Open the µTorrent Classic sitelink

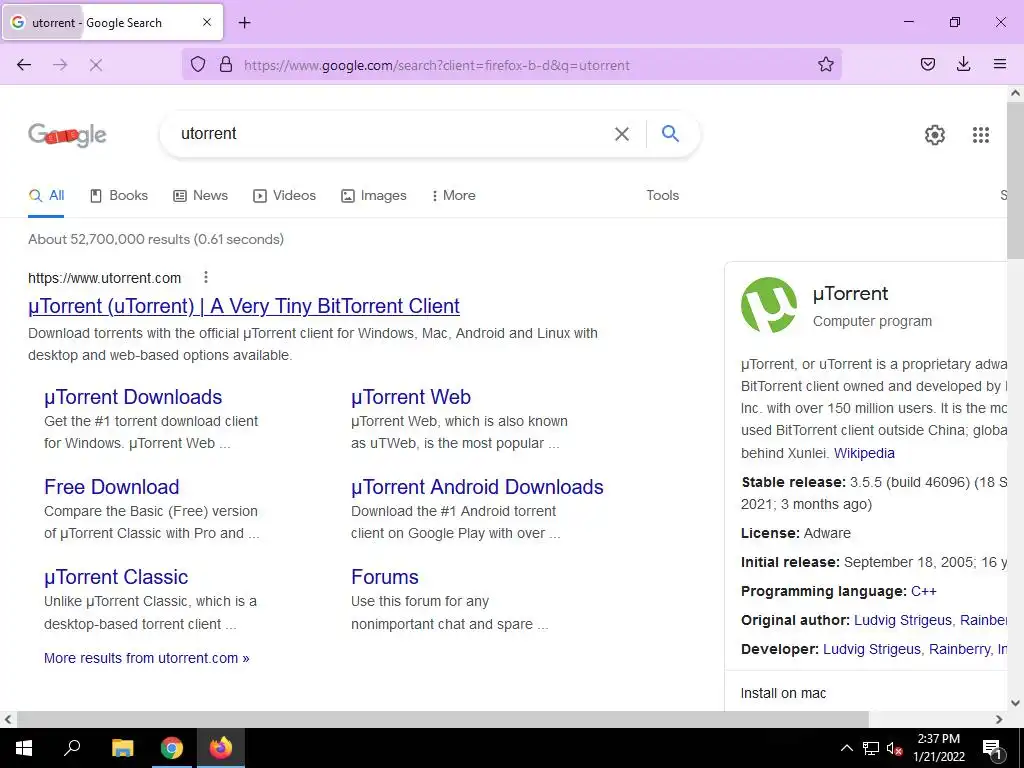116,577
